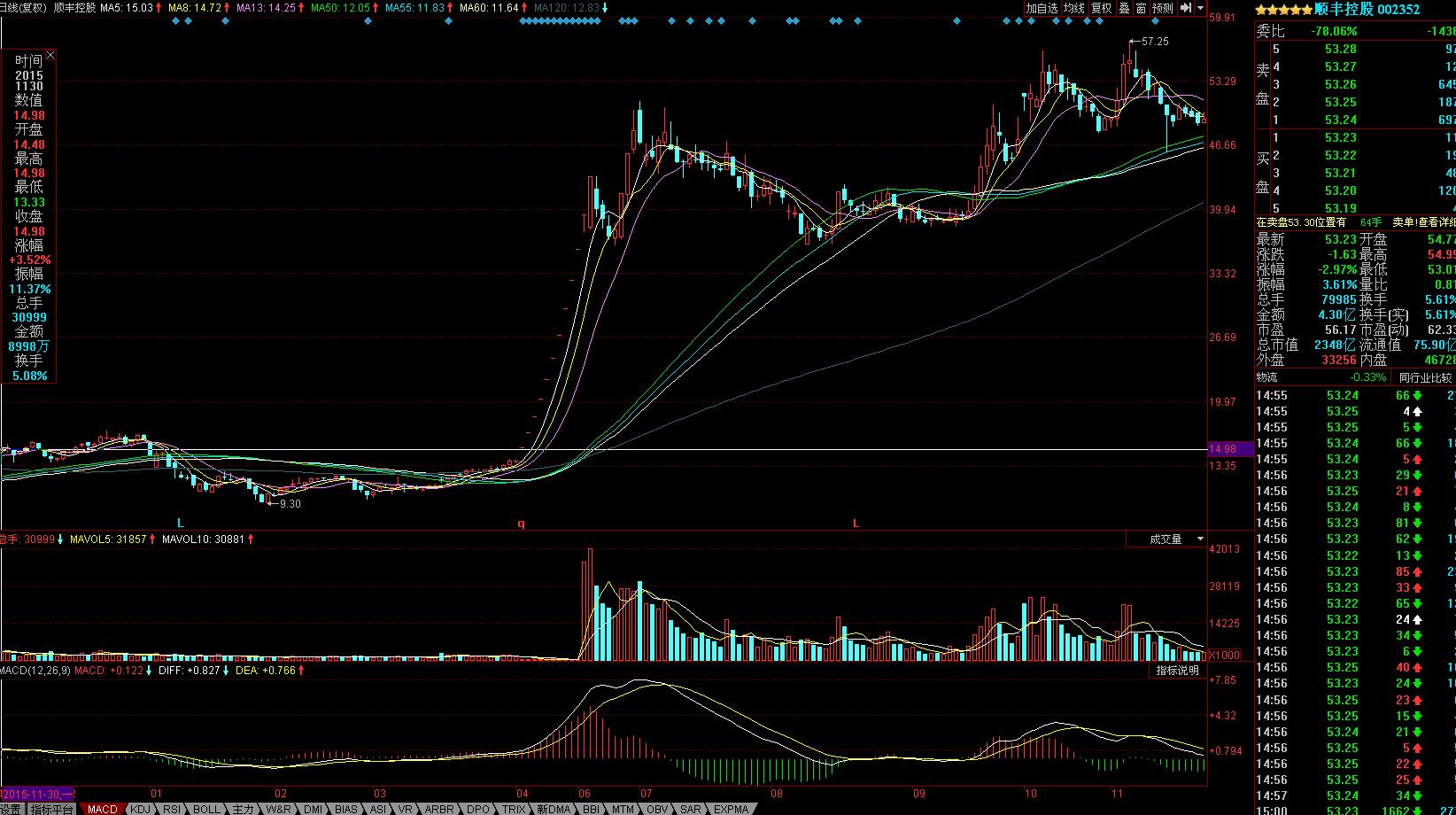The height and width of the screenshot is (815, 1456).
Task: Click the 加自选 add to watchlist button
Action: coord(1042,8)
